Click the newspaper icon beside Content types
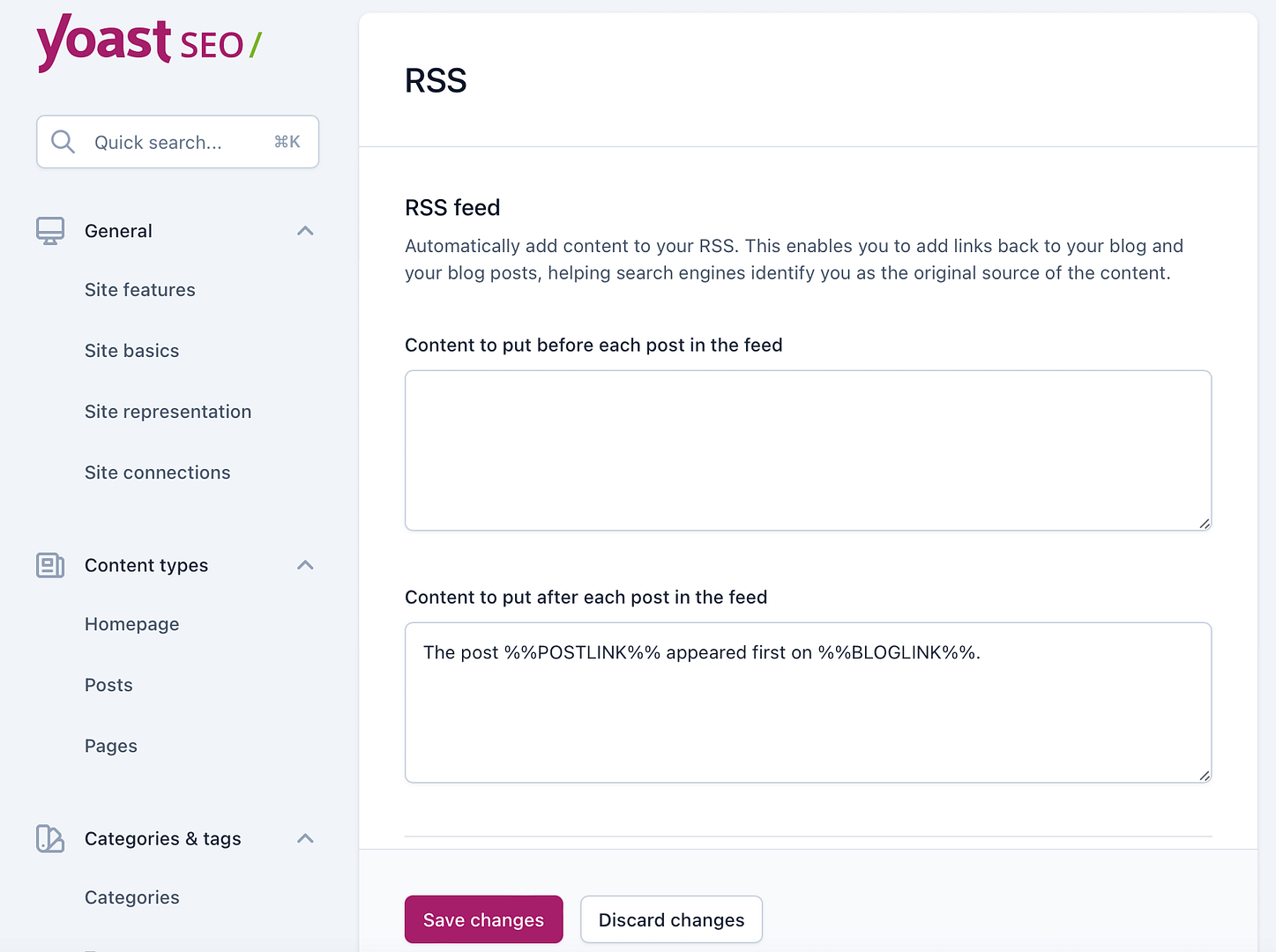This screenshot has height=952, width=1276. pyautogui.click(x=50, y=565)
